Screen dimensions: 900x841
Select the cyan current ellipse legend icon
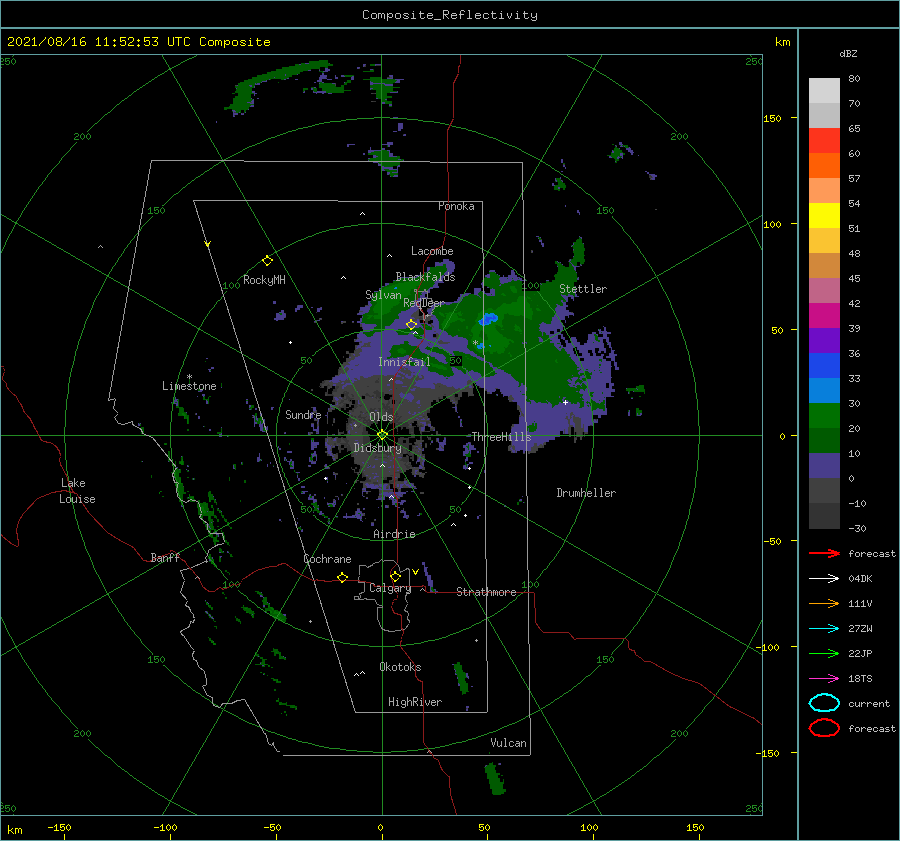coord(824,703)
